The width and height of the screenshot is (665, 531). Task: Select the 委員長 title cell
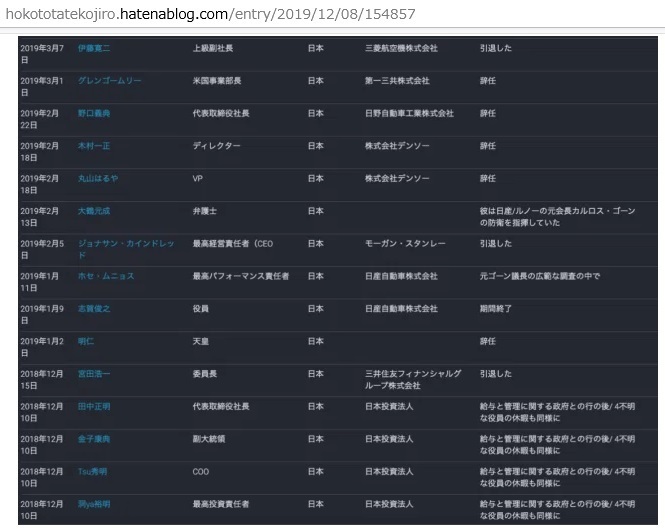click(x=204, y=374)
